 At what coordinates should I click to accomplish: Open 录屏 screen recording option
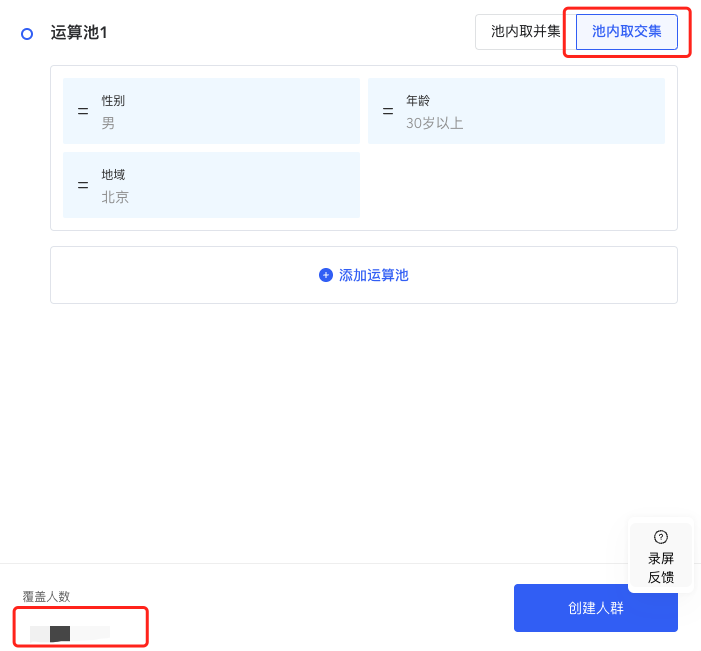[661, 558]
